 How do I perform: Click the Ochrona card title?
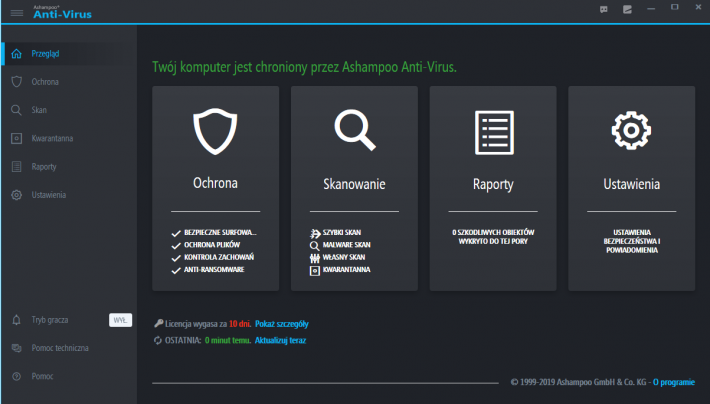pyautogui.click(x=215, y=183)
